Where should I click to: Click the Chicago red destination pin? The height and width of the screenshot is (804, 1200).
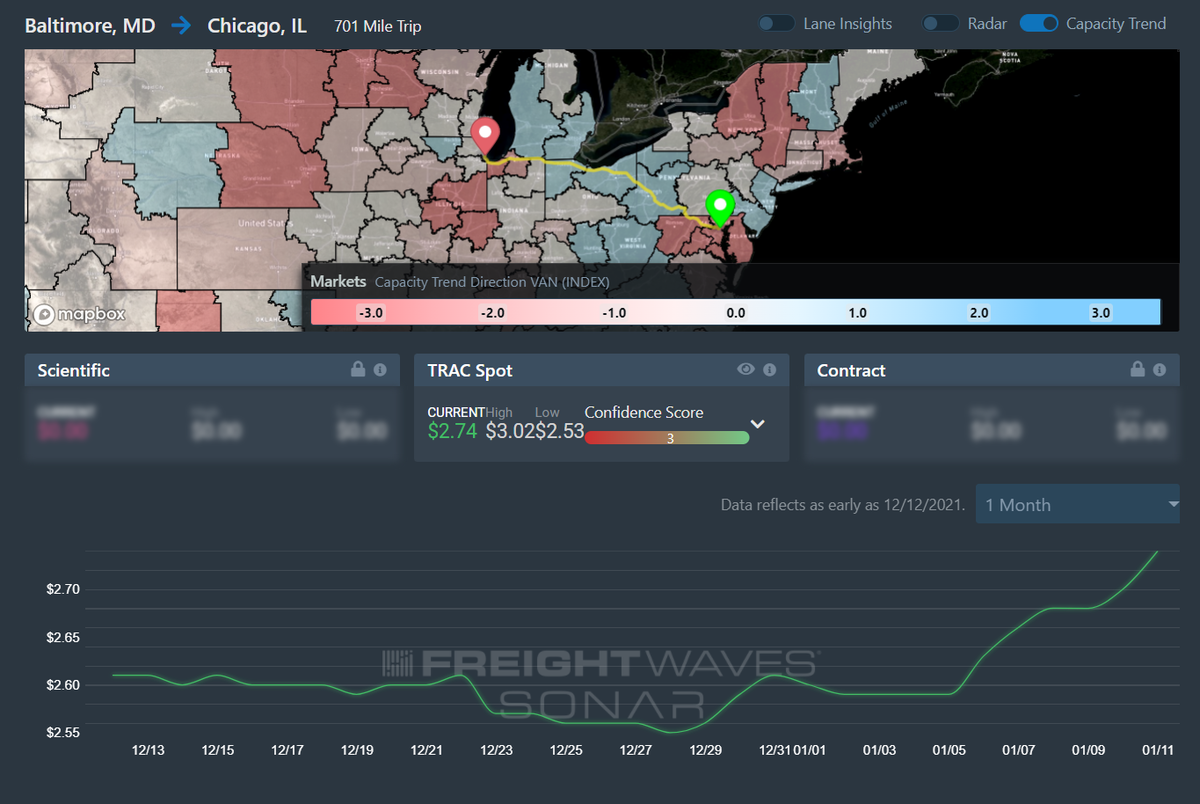coord(485,138)
